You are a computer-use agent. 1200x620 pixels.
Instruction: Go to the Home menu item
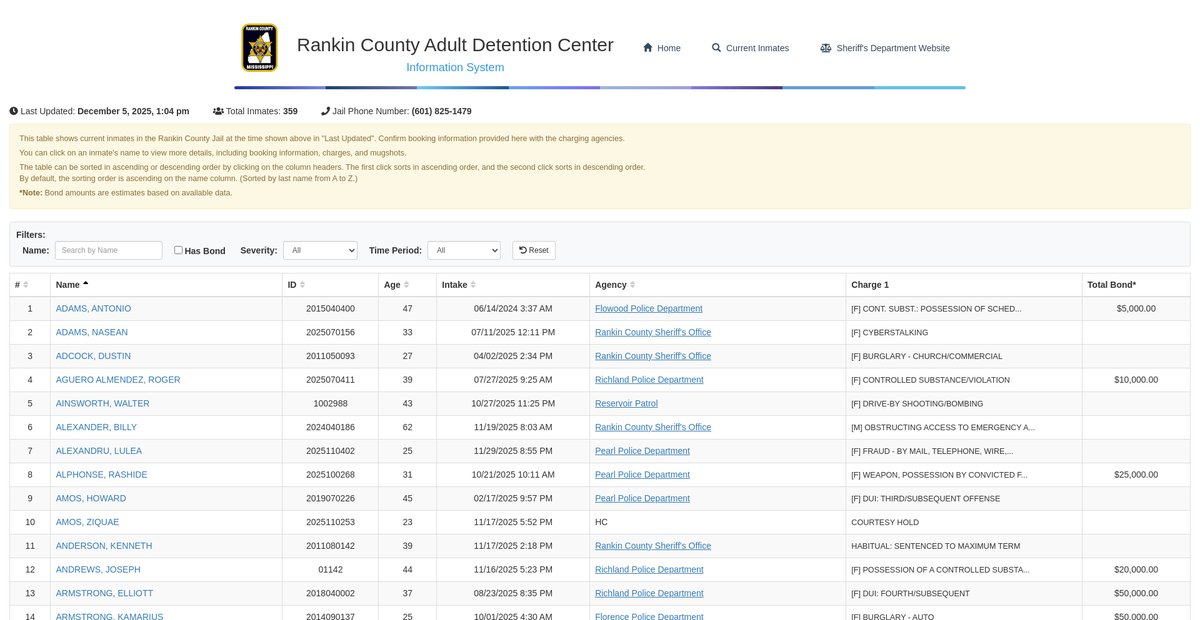[661, 48]
